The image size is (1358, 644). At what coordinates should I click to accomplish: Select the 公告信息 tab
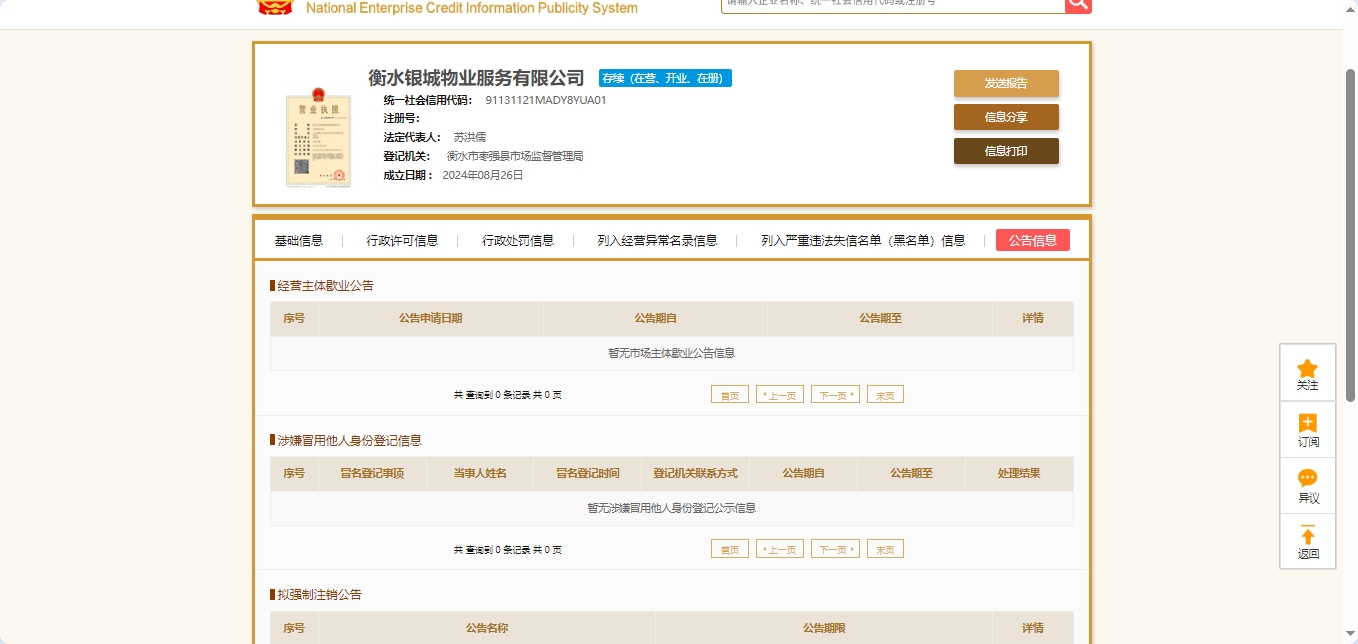tap(1032, 241)
